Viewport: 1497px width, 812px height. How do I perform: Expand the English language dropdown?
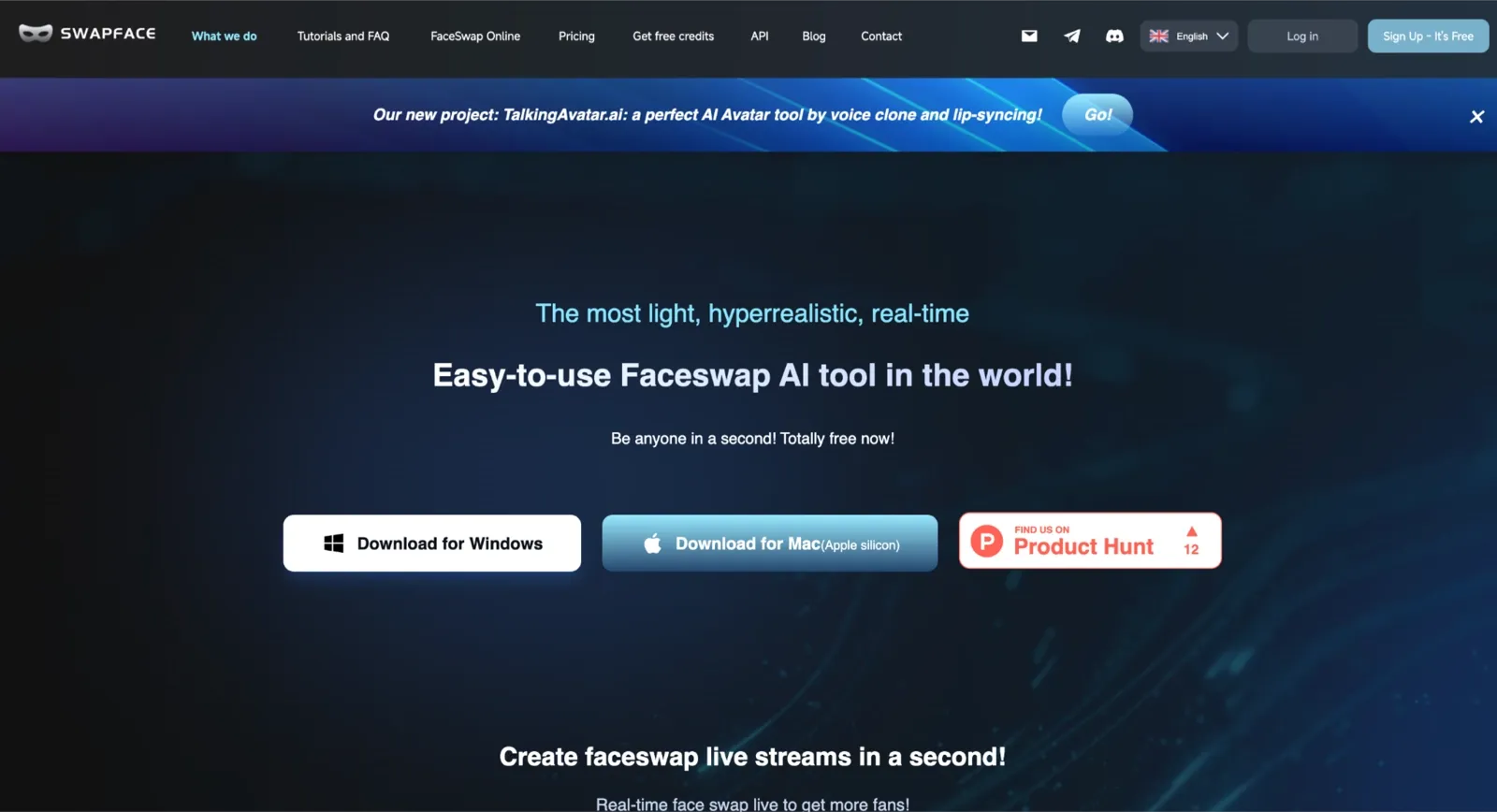[1188, 36]
